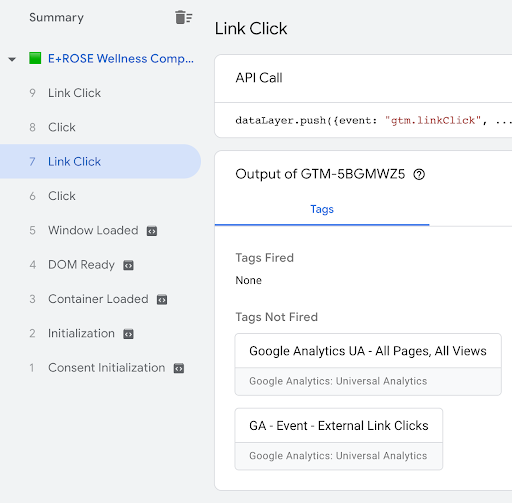The height and width of the screenshot is (503, 512).
Task: Open Google Analytics UA - All Pages tag card
Action: pos(368,364)
